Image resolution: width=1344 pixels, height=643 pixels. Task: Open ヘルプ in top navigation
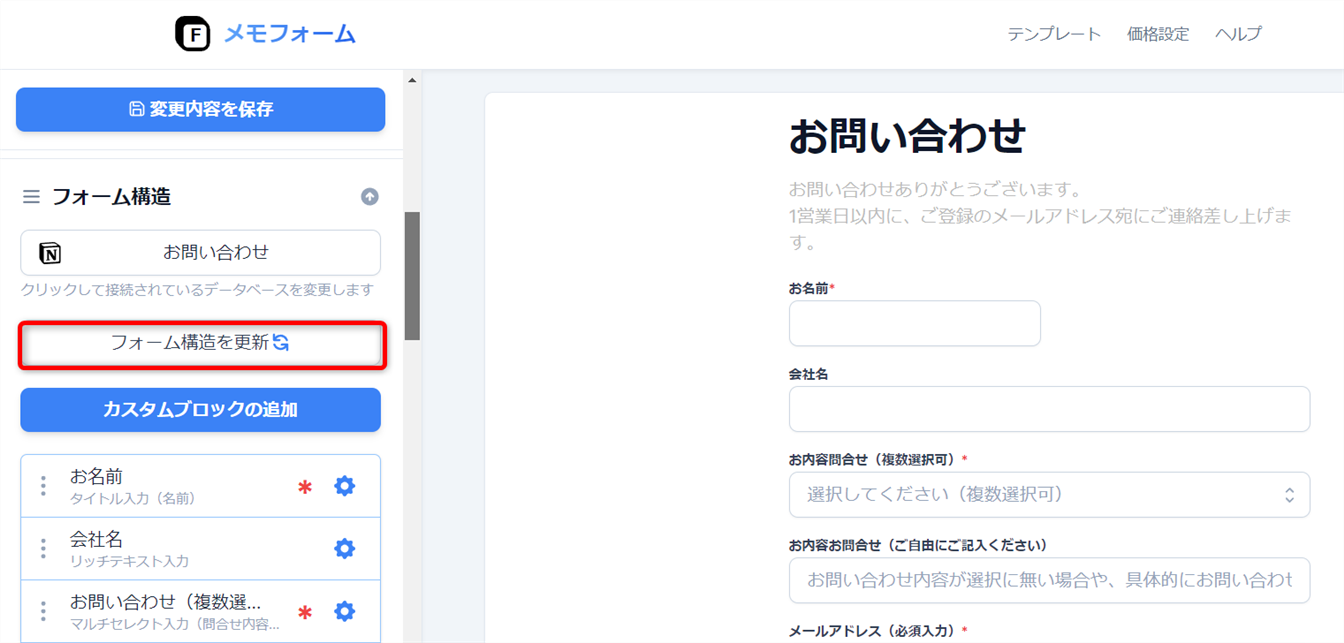pyautogui.click(x=1237, y=34)
